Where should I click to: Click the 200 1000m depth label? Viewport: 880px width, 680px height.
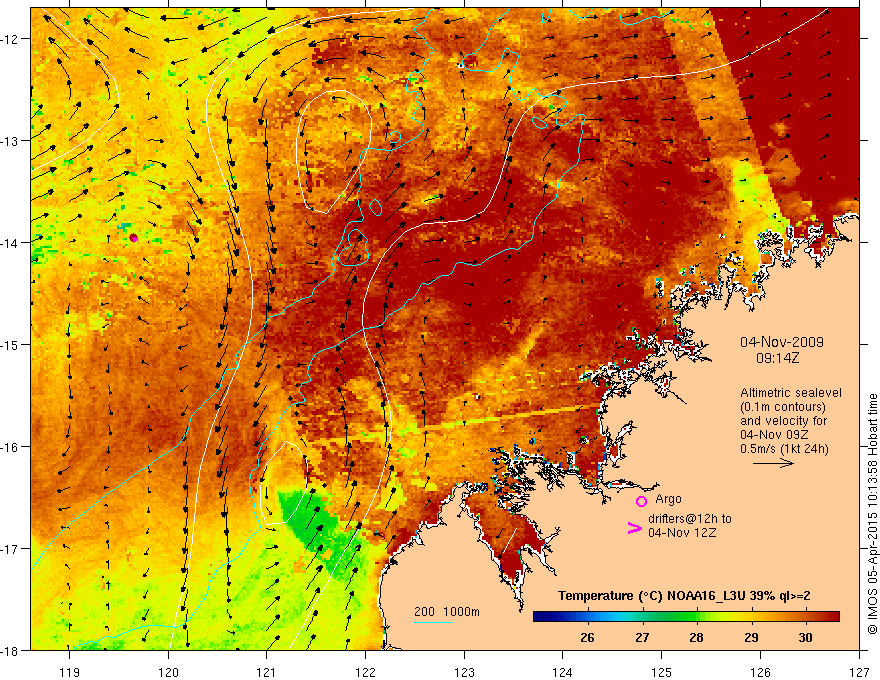(447, 612)
